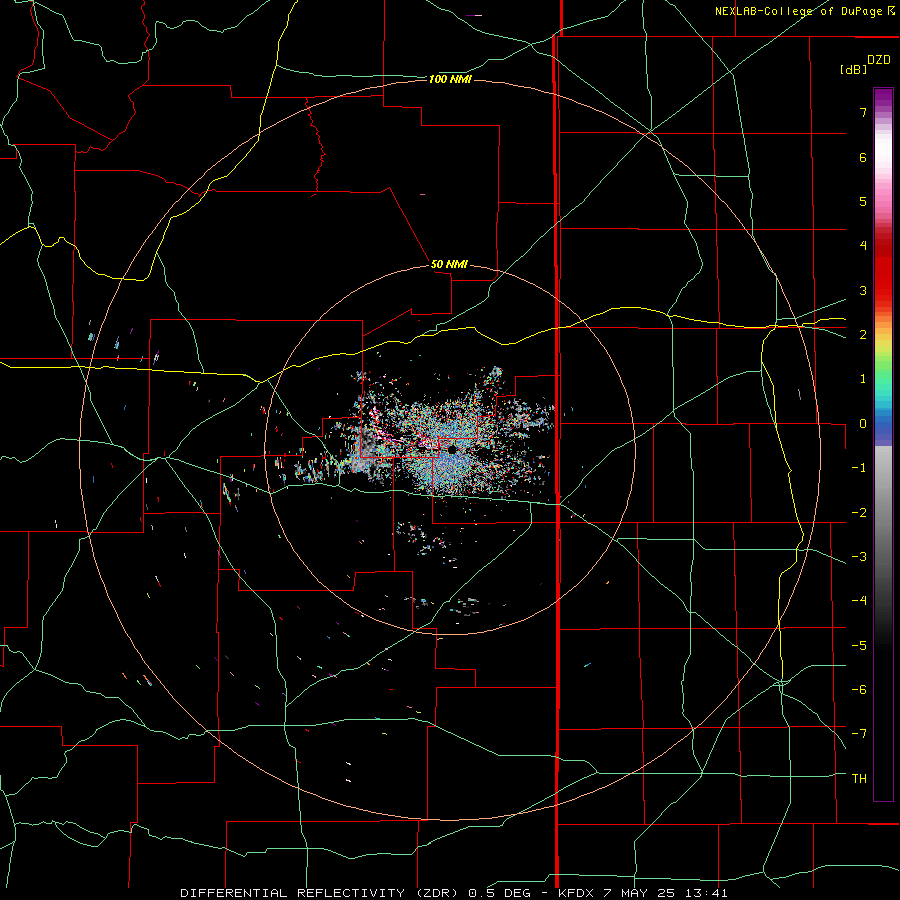Click the -4 value on the color scale
The height and width of the screenshot is (900, 900).
859,600
